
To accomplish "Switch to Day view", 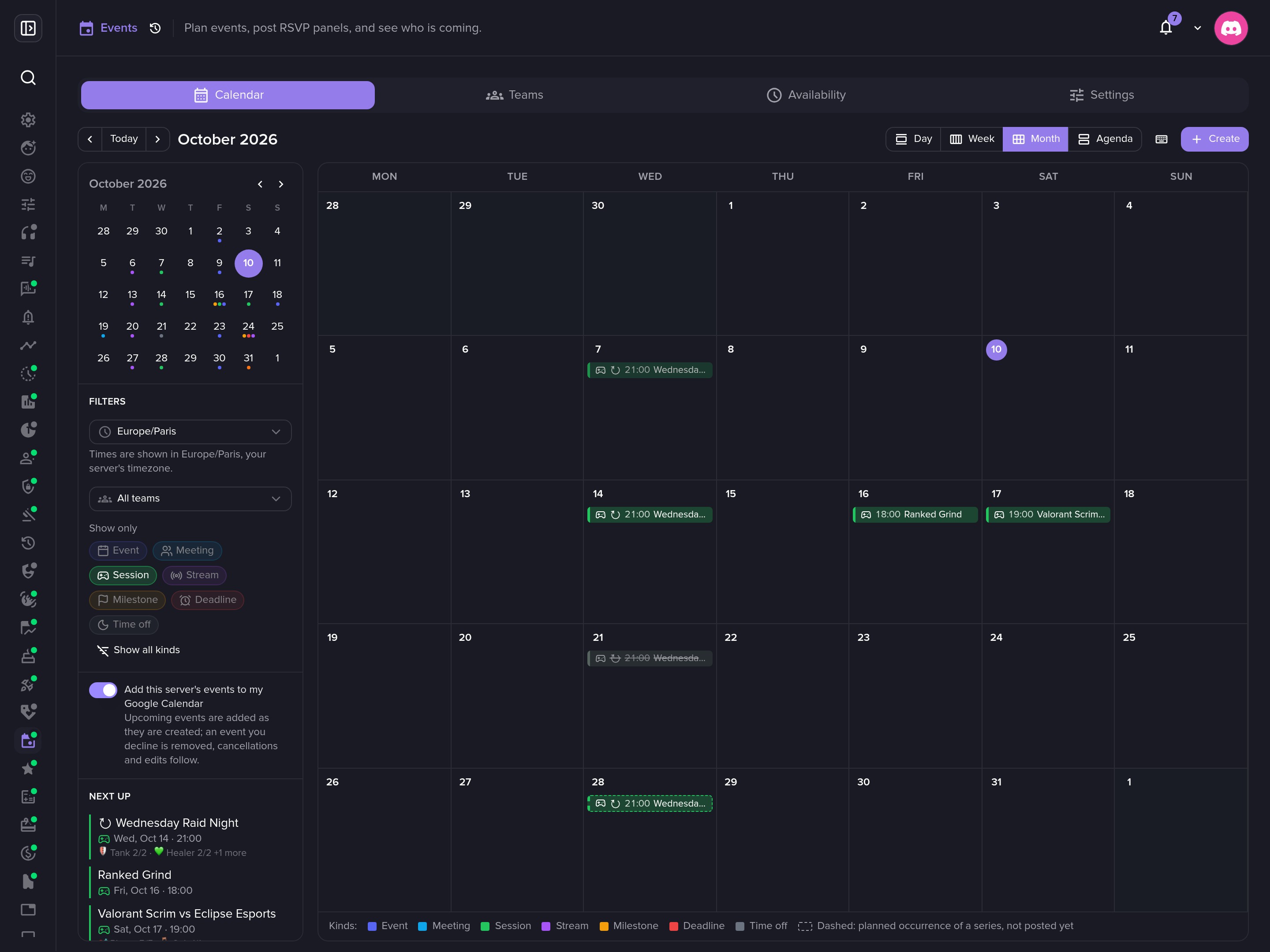I will (914, 139).
